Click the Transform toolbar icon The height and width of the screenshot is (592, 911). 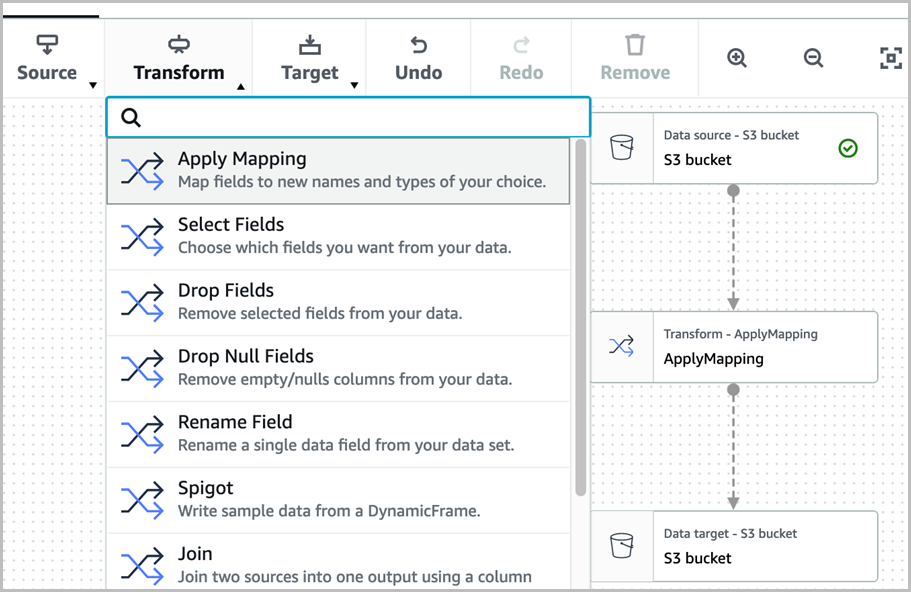179,44
